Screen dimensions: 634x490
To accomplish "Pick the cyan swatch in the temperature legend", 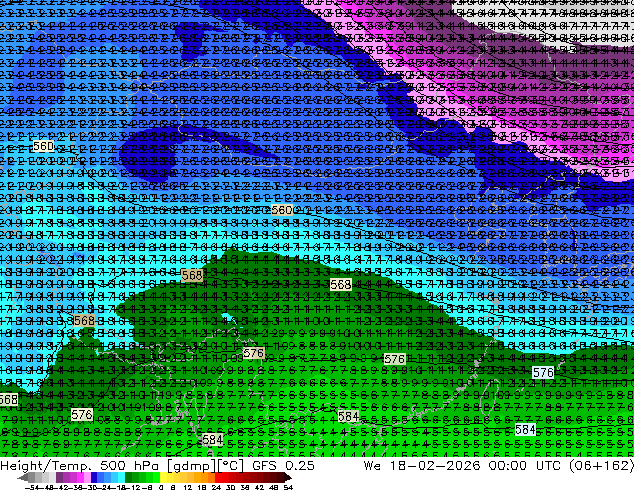I will pos(121,478).
